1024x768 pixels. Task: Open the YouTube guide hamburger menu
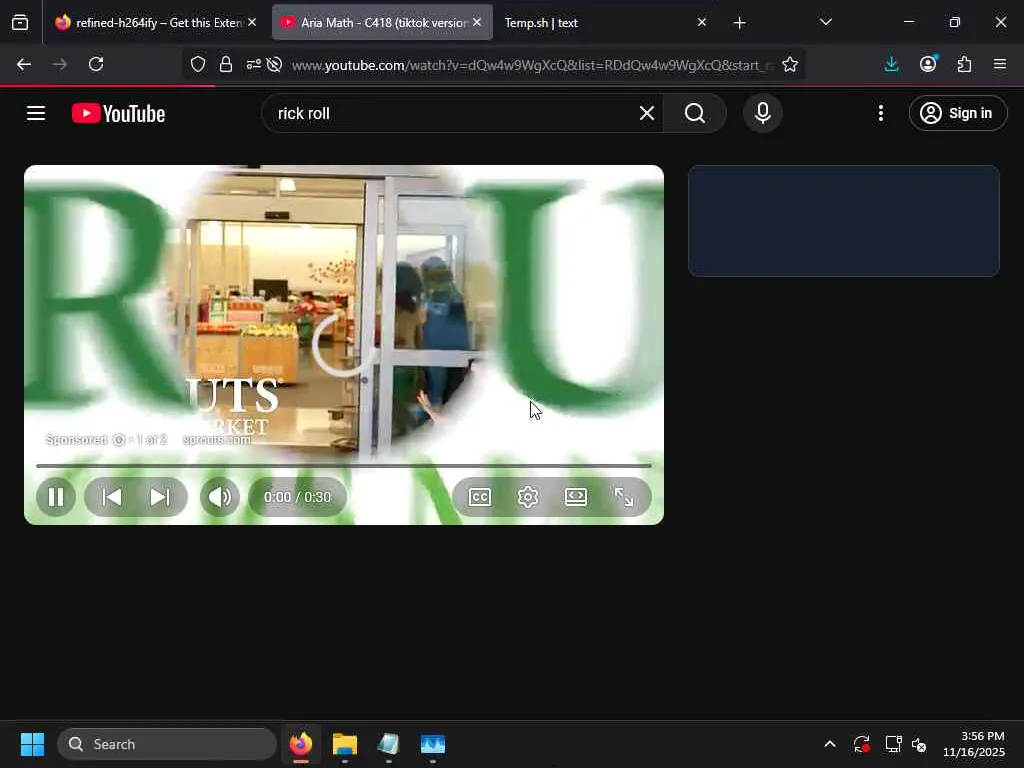click(x=36, y=113)
